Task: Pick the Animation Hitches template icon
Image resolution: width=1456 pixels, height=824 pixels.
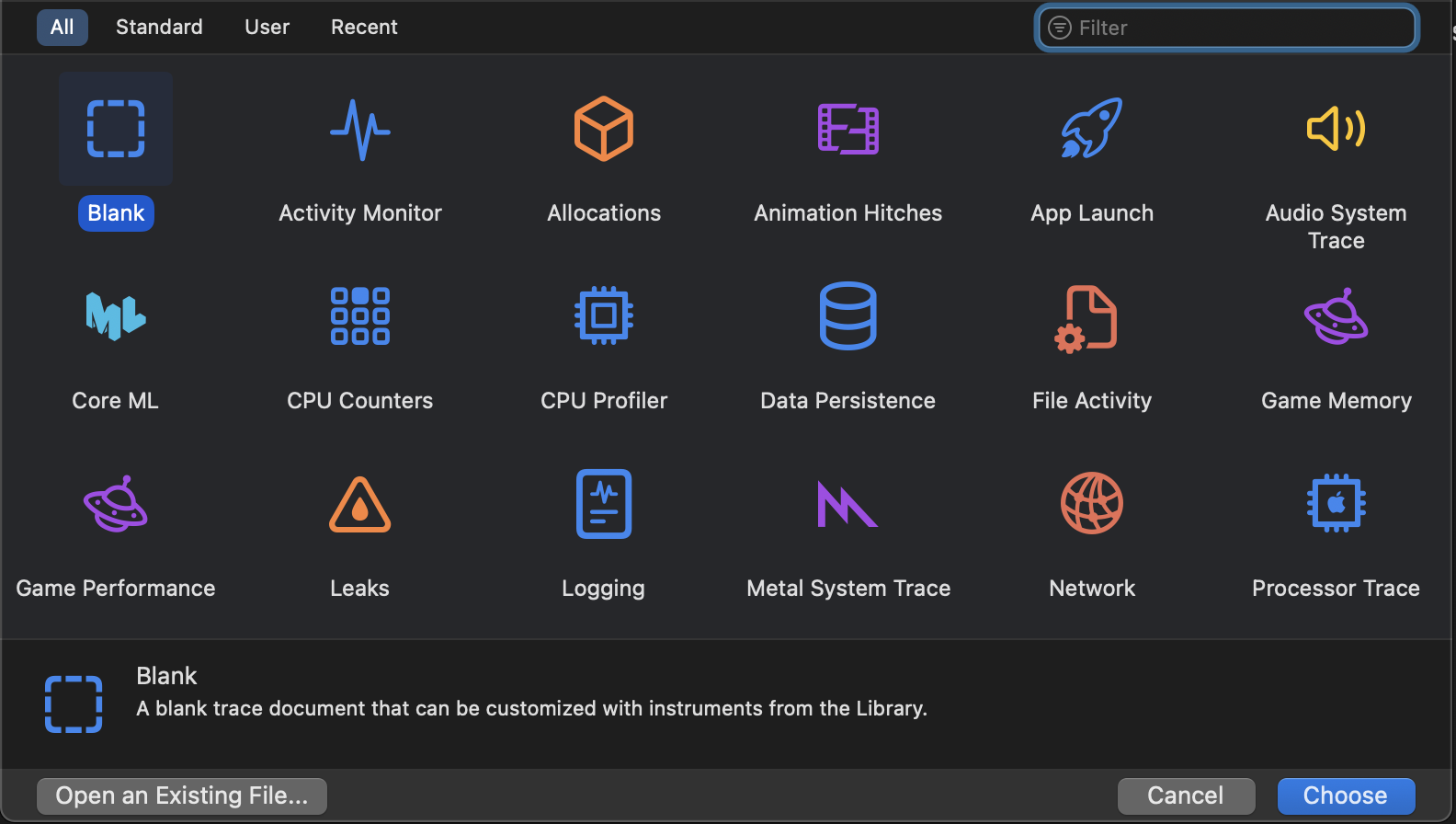Action: 847,130
